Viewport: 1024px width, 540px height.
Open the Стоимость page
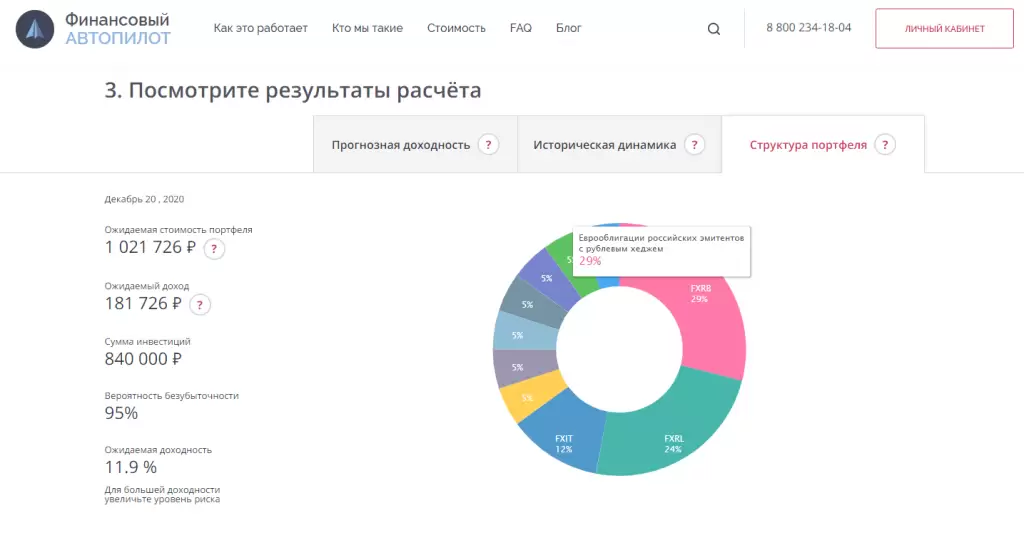456,28
